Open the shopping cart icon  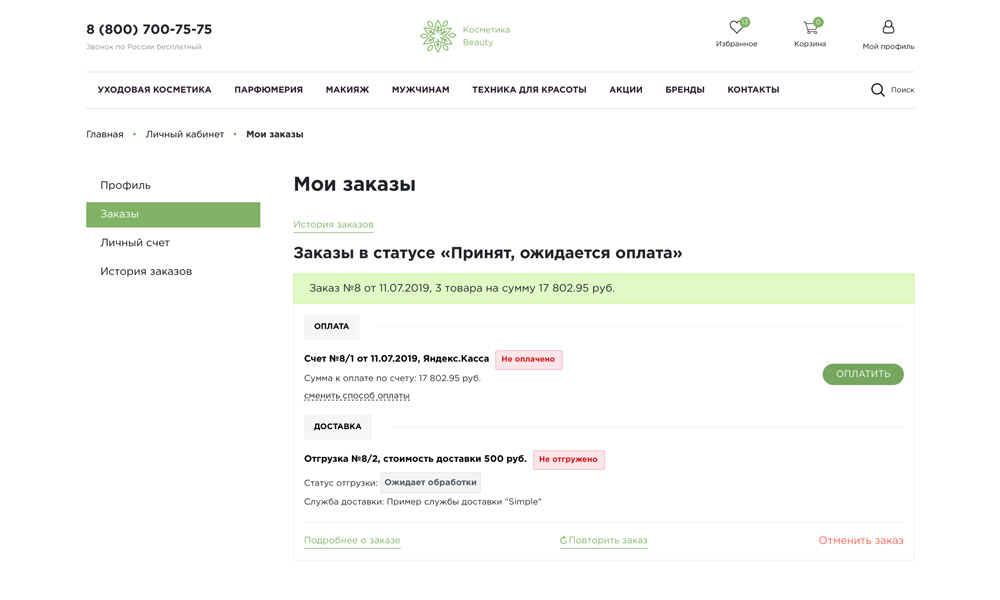(810, 28)
